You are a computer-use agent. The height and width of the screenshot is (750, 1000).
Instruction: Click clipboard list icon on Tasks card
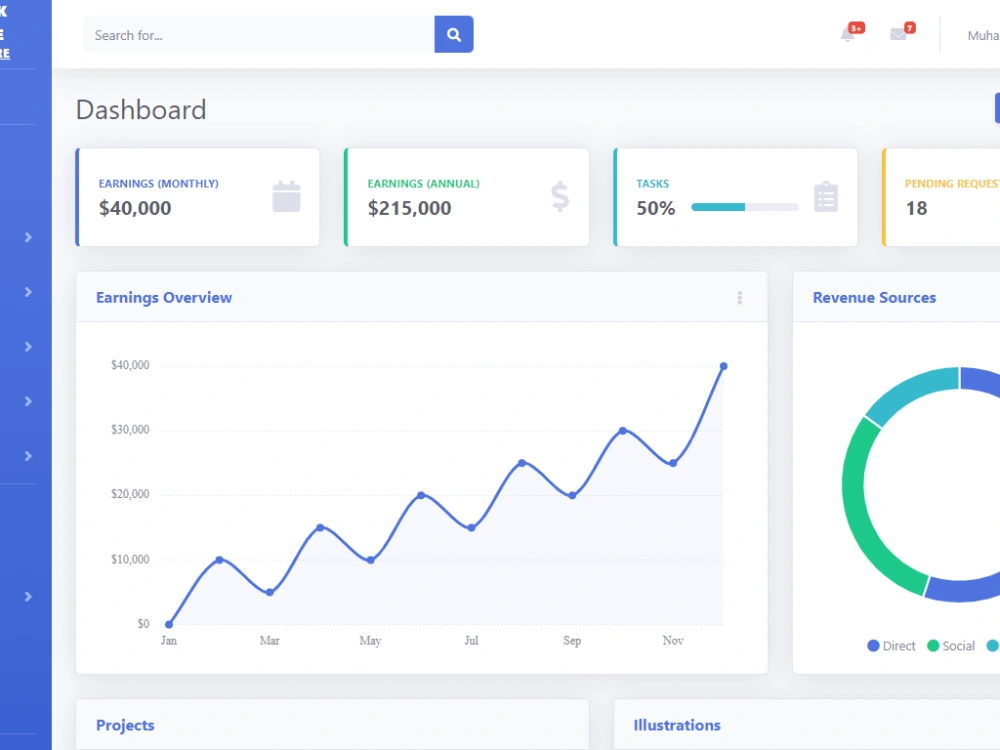(x=826, y=196)
